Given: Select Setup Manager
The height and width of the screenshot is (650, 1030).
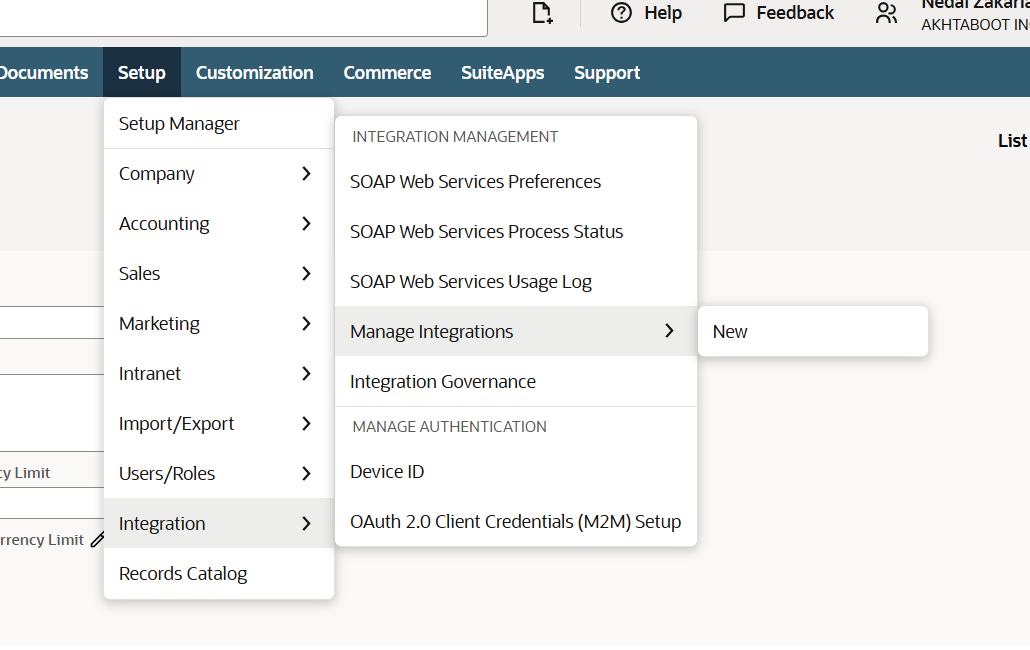Looking at the screenshot, I should click(219, 123).
